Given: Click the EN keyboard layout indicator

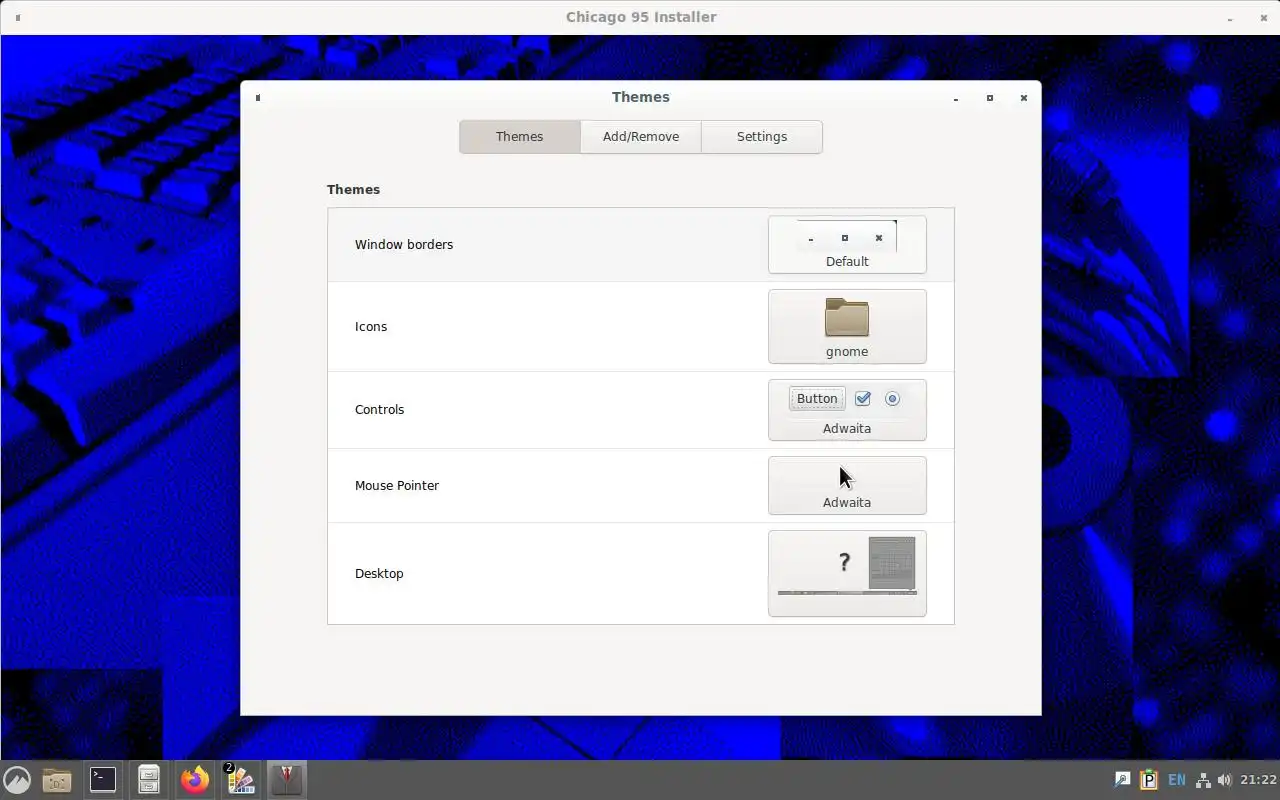Looking at the screenshot, I should pyautogui.click(x=1177, y=780).
